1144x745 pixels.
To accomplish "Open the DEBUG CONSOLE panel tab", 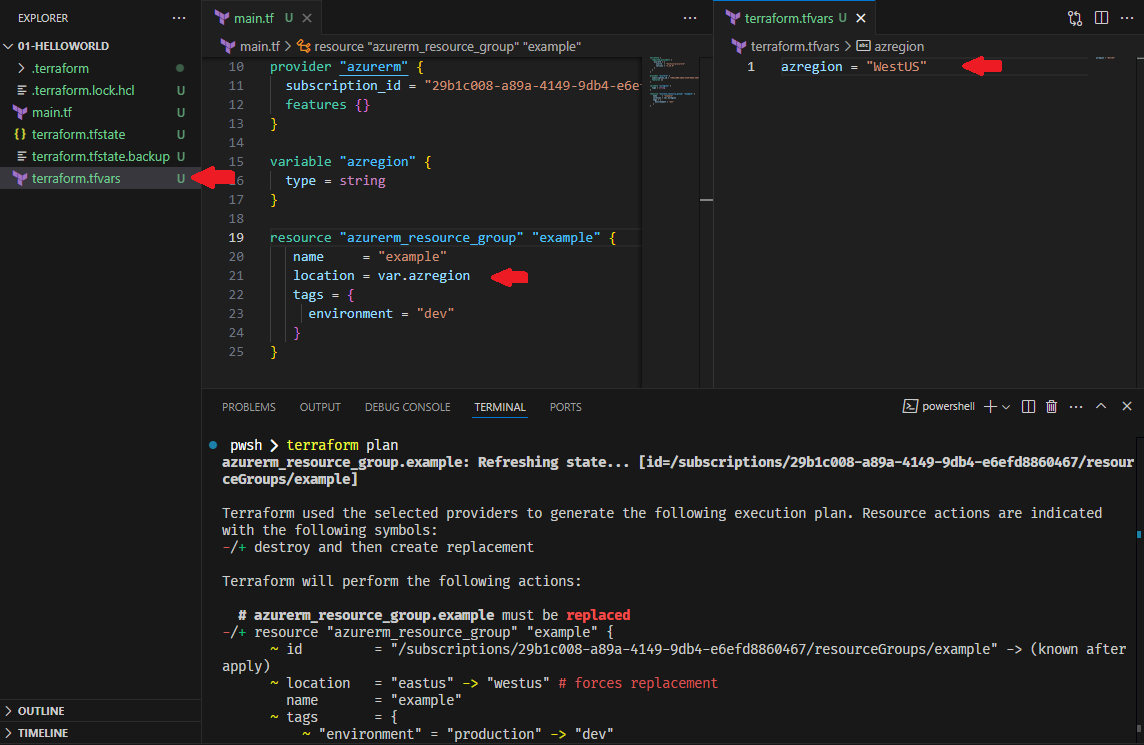I will click(x=407, y=406).
